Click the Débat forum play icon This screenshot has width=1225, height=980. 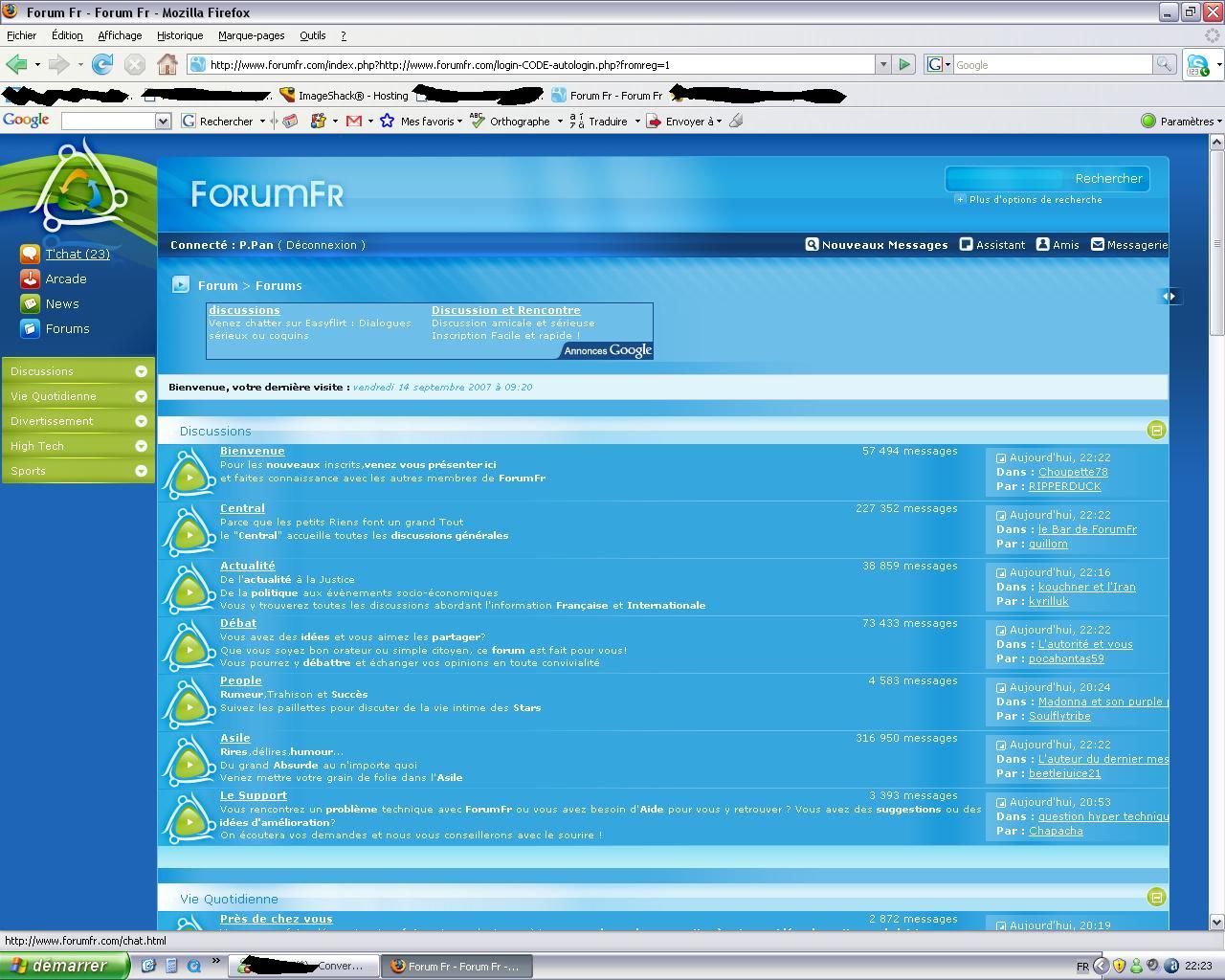coord(189,648)
